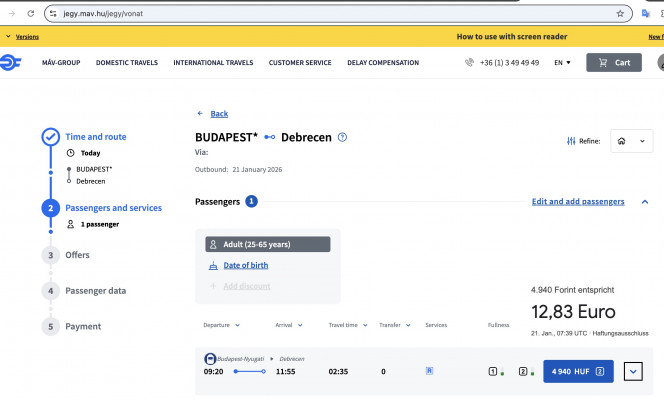Select the 4 940 HUF ticket price button
This screenshot has width=664, height=400.
(578, 371)
